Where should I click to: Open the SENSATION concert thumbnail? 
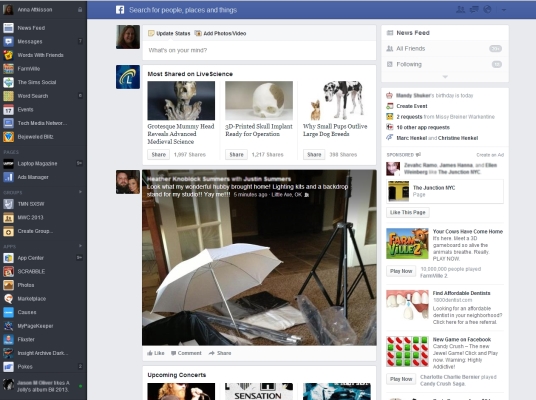[x=259, y=391]
